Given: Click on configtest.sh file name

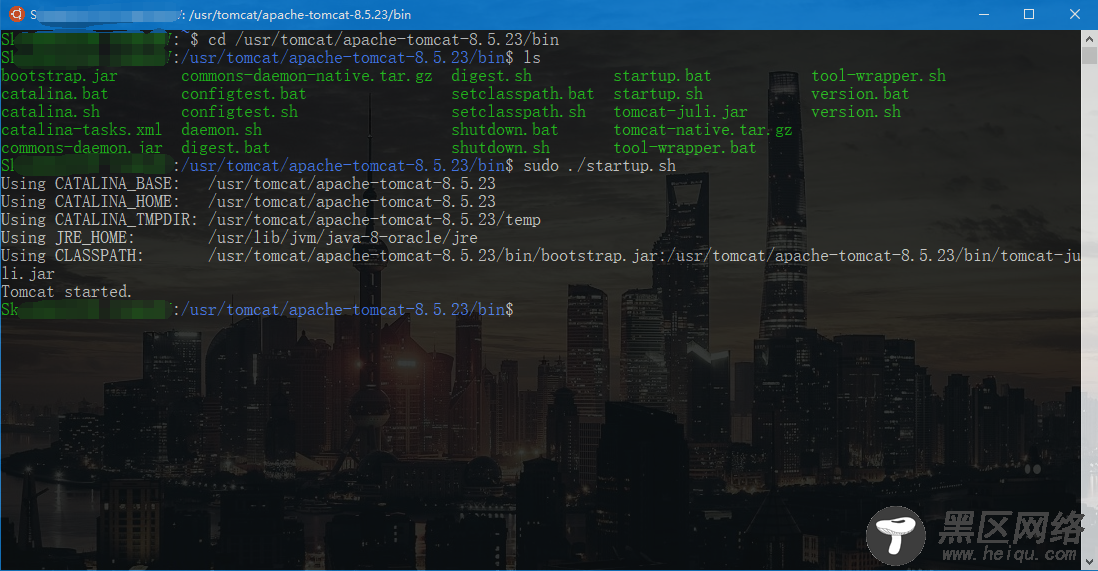Looking at the screenshot, I should (239, 112).
